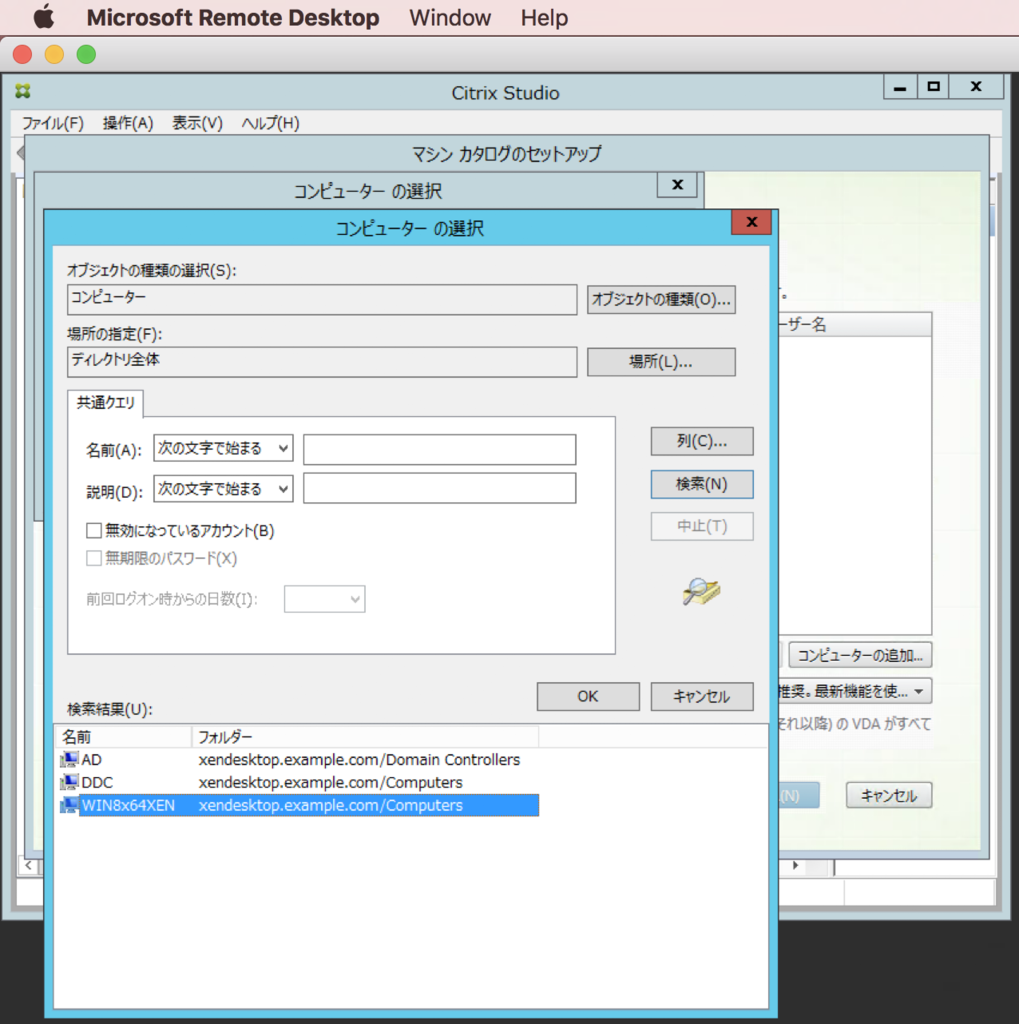
Task: Click コンピューターの追加... button
Action: pos(860,655)
